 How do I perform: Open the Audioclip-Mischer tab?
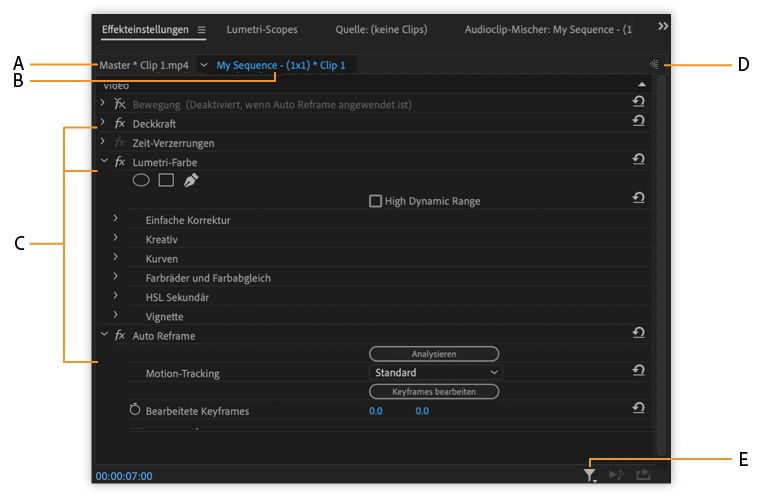tap(548, 30)
